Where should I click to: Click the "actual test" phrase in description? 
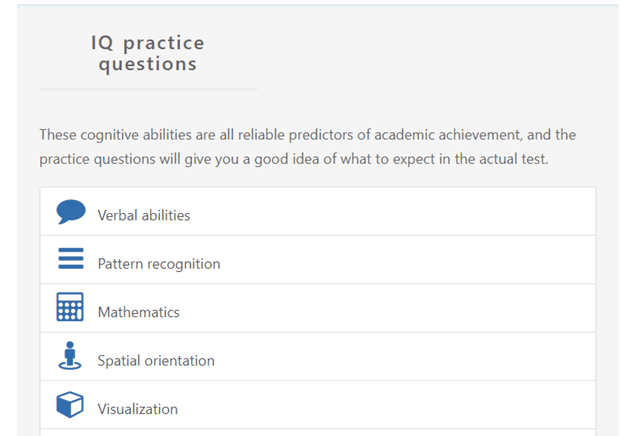click(x=513, y=159)
